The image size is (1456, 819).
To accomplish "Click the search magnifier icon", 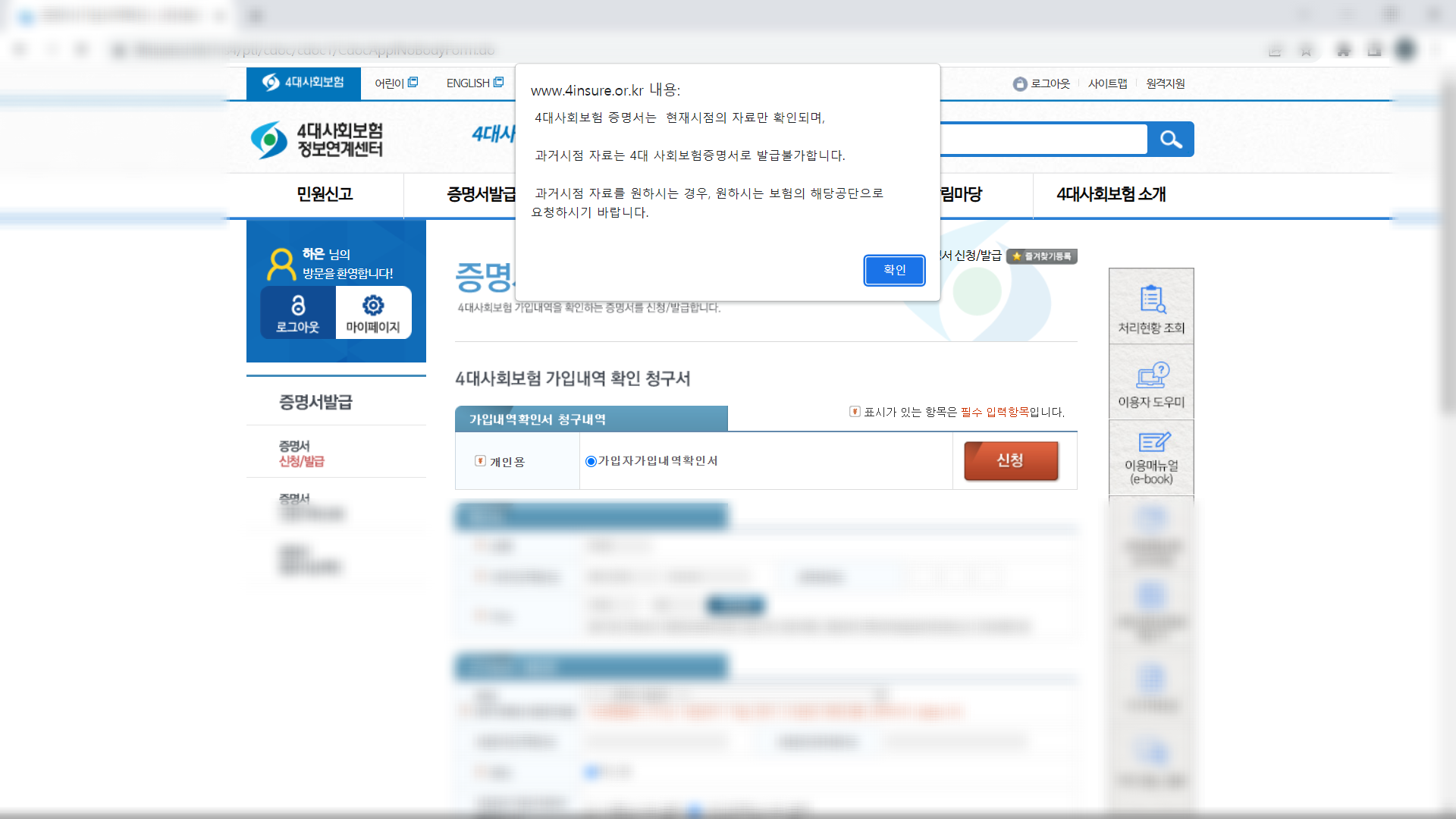I will 1171,139.
